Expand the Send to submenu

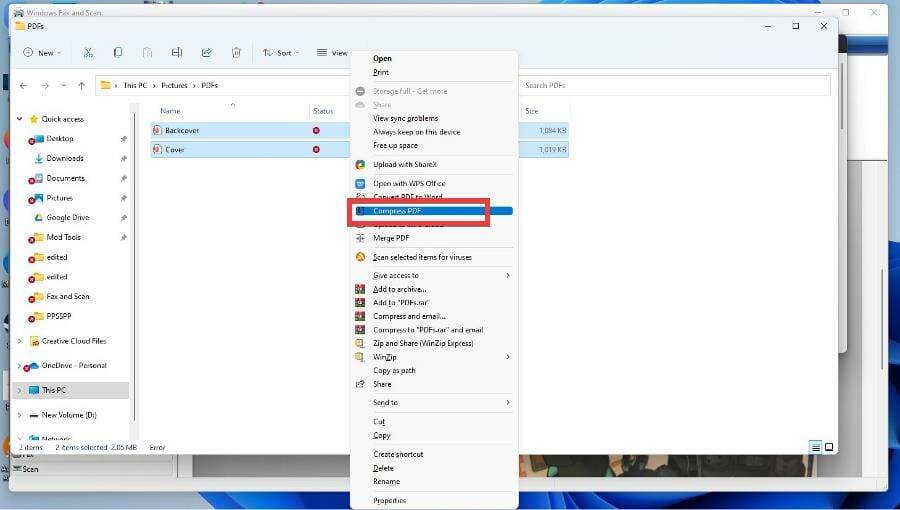(x=435, y=403)
